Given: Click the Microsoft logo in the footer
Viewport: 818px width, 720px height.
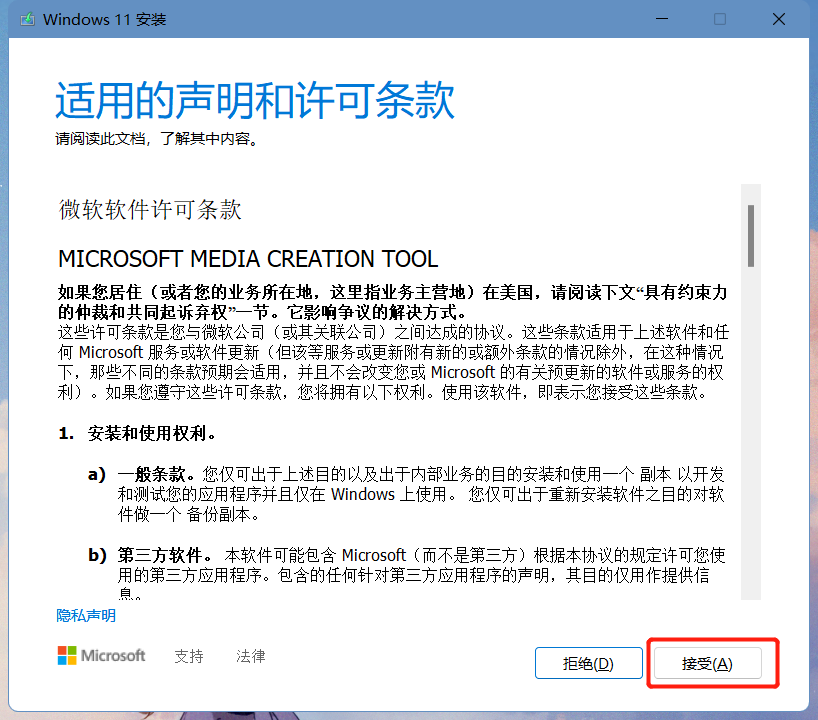Looking at the screenshot, I should click(x=101, y=655).
